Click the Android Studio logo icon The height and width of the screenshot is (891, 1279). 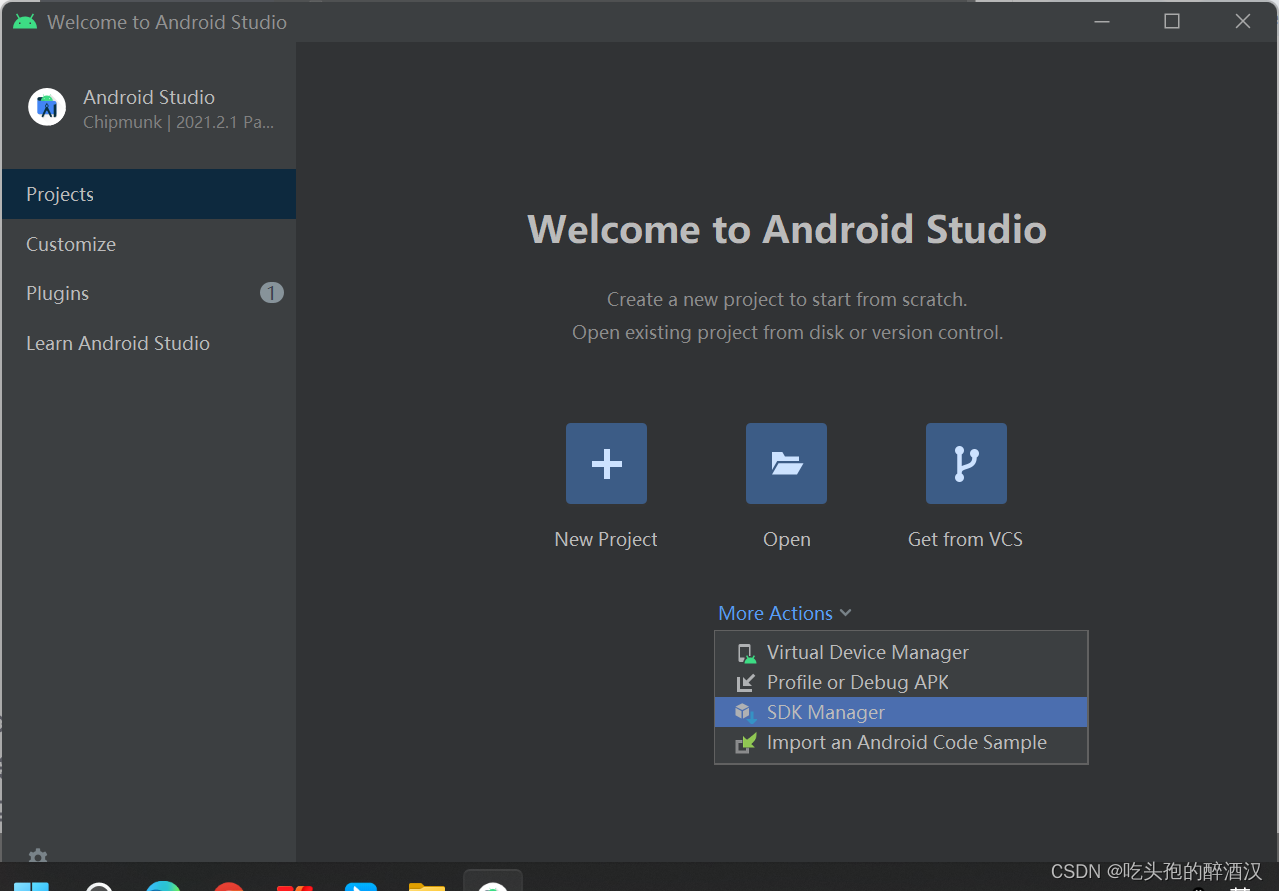[x=46, y=107]
